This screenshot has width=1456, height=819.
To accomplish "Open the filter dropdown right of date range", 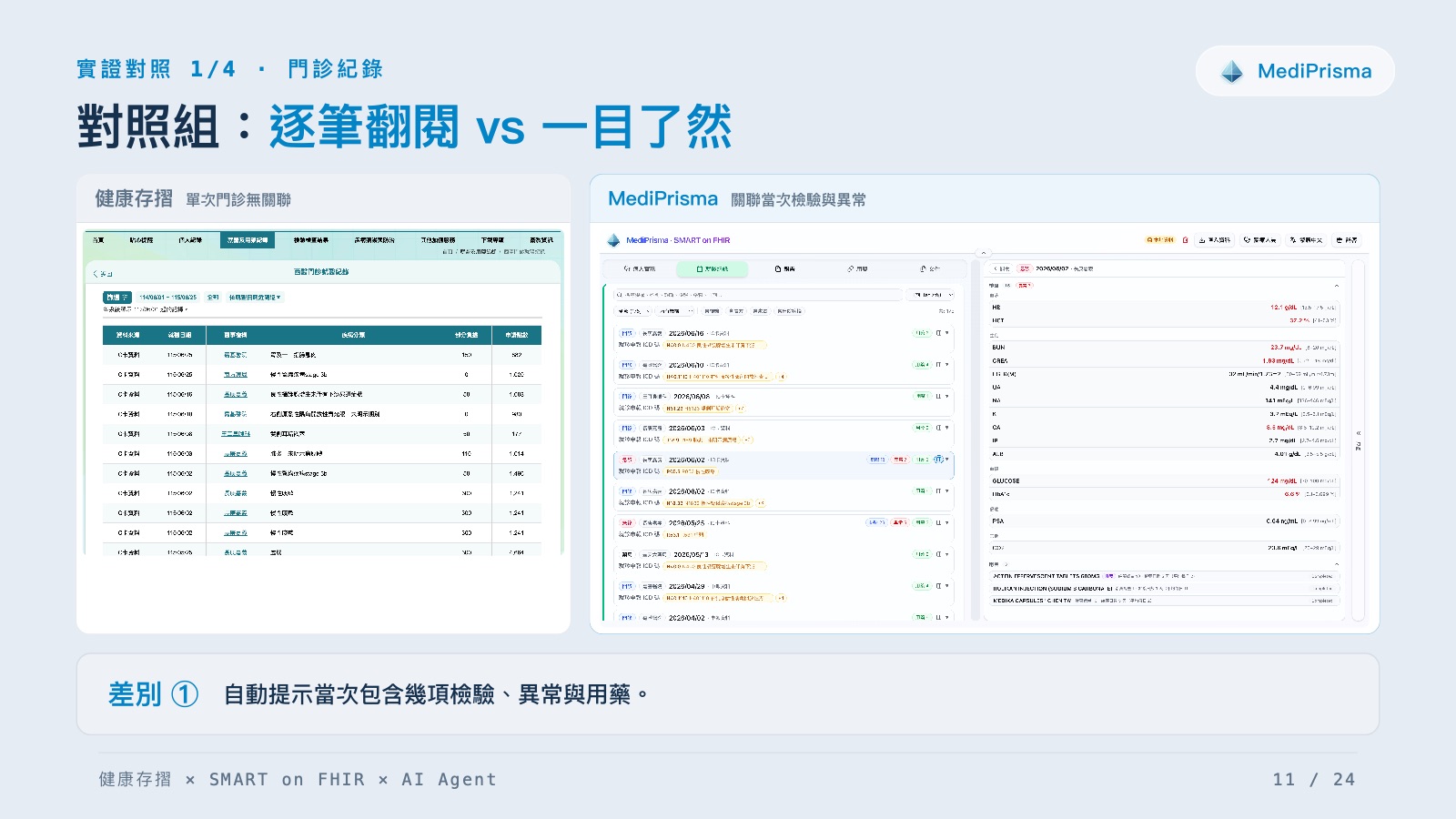I will (255, 298).
